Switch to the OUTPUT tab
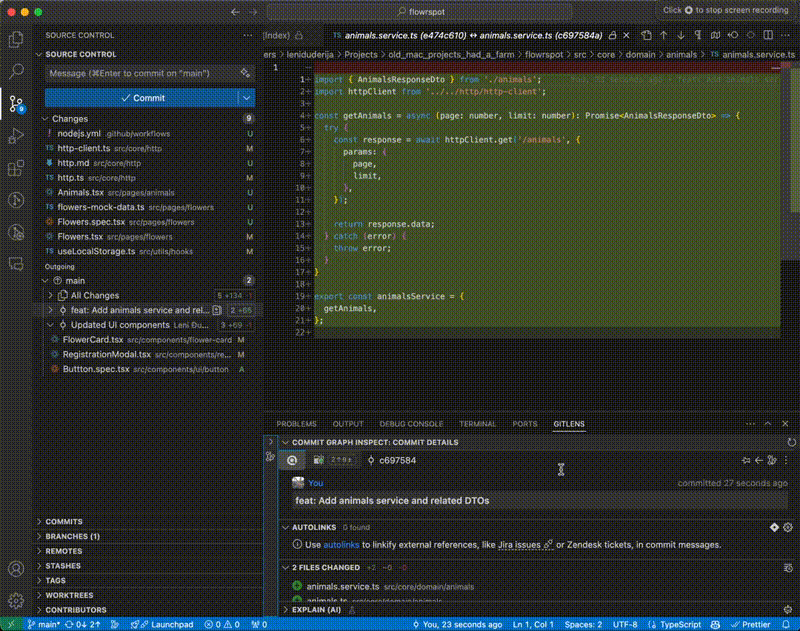 tap(348, 424)
